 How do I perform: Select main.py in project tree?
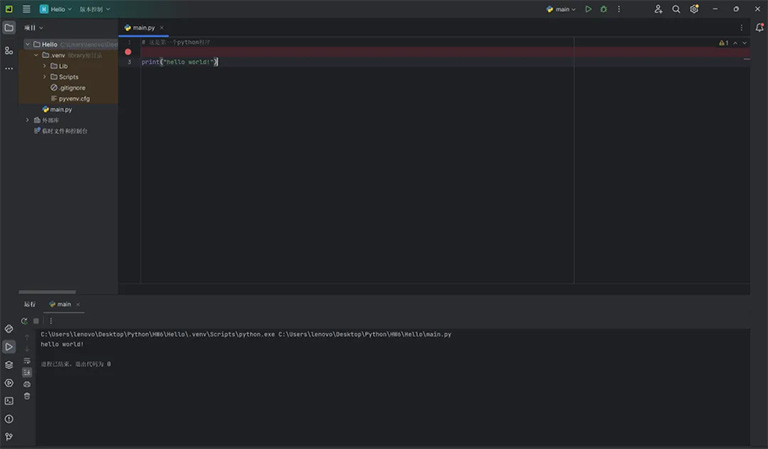tap(57, 109)
